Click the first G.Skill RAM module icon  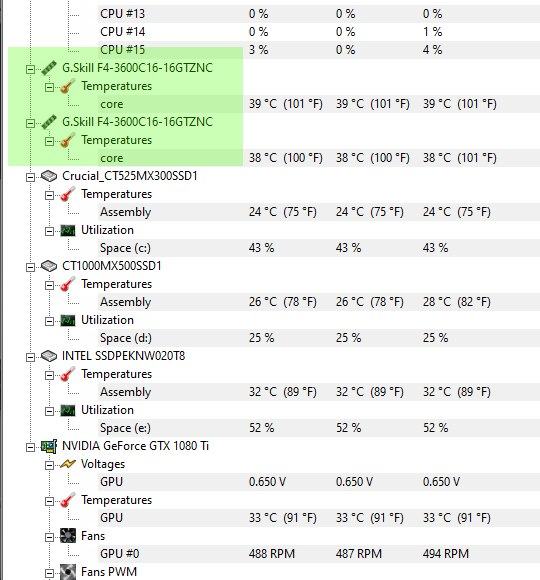coord(49,68)
